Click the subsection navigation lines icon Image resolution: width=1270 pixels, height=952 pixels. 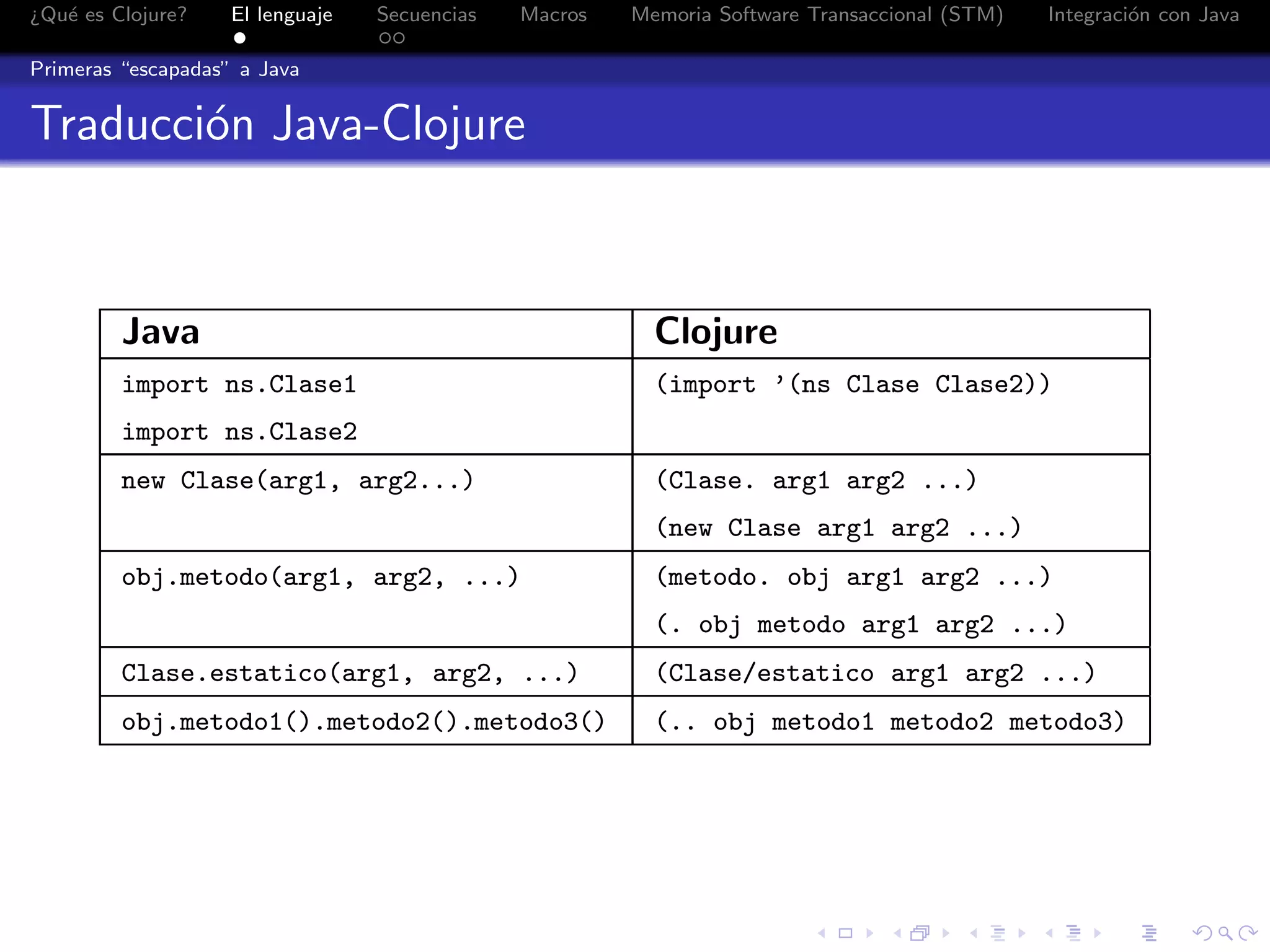998,933
